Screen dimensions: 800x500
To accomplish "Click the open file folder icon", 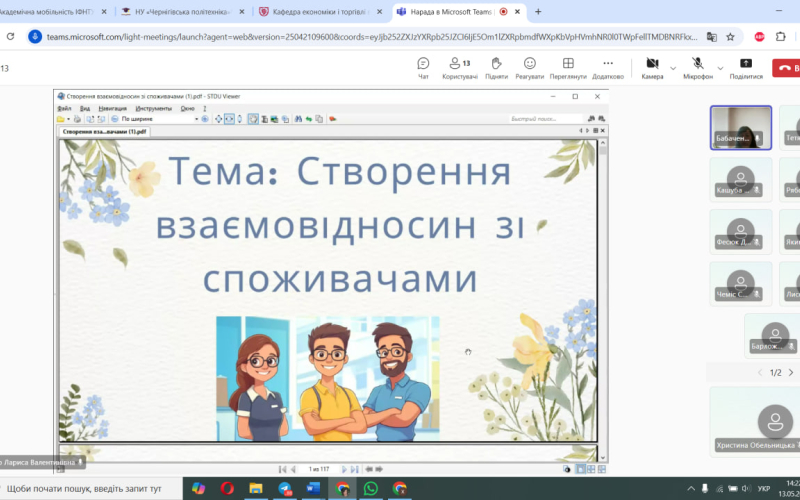I will point(61,119).
